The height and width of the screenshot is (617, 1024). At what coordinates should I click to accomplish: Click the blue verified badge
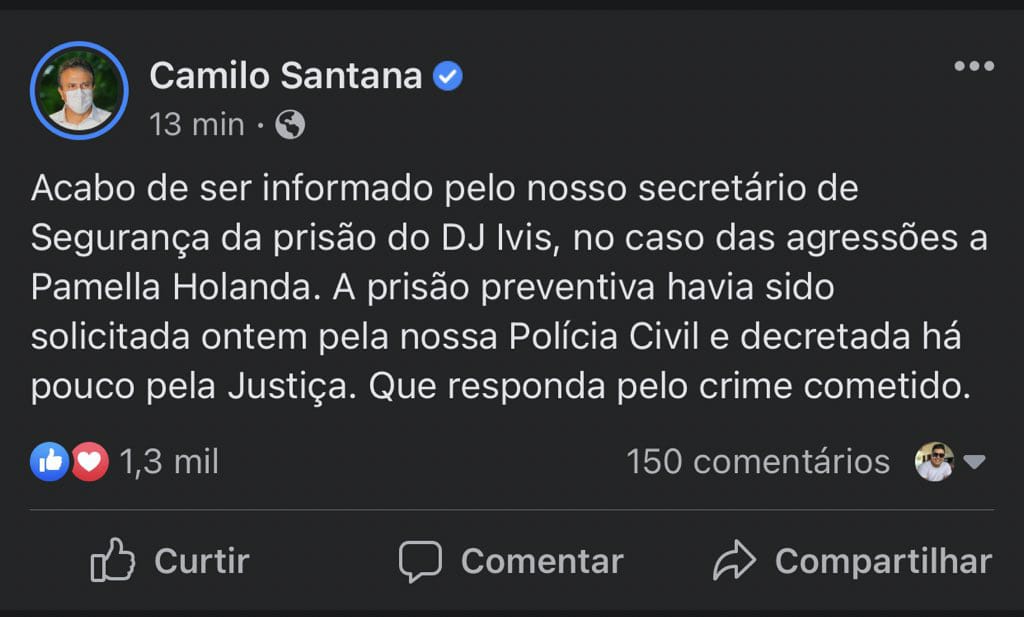tap(447, 76)
